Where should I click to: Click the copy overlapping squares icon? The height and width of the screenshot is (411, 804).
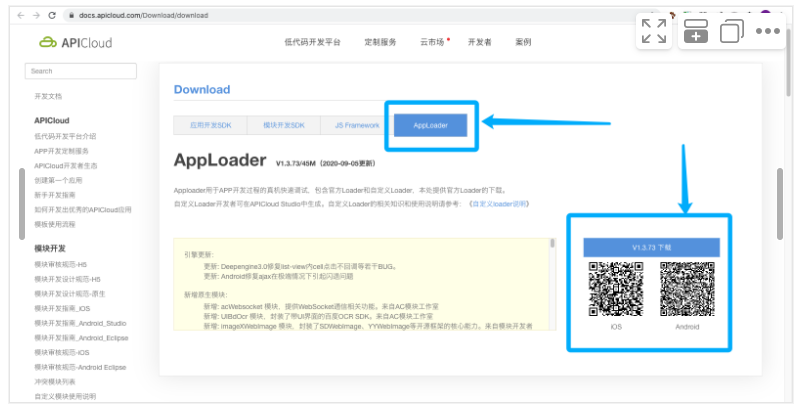pos(732,31)
